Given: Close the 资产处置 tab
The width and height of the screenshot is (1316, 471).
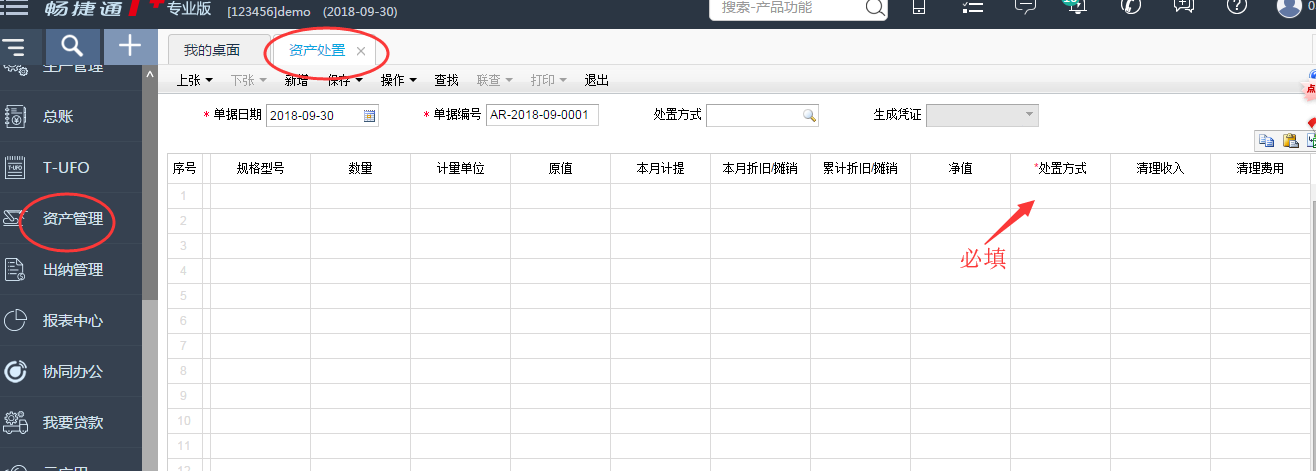Looking at the screenshot, I should [361, 51].
